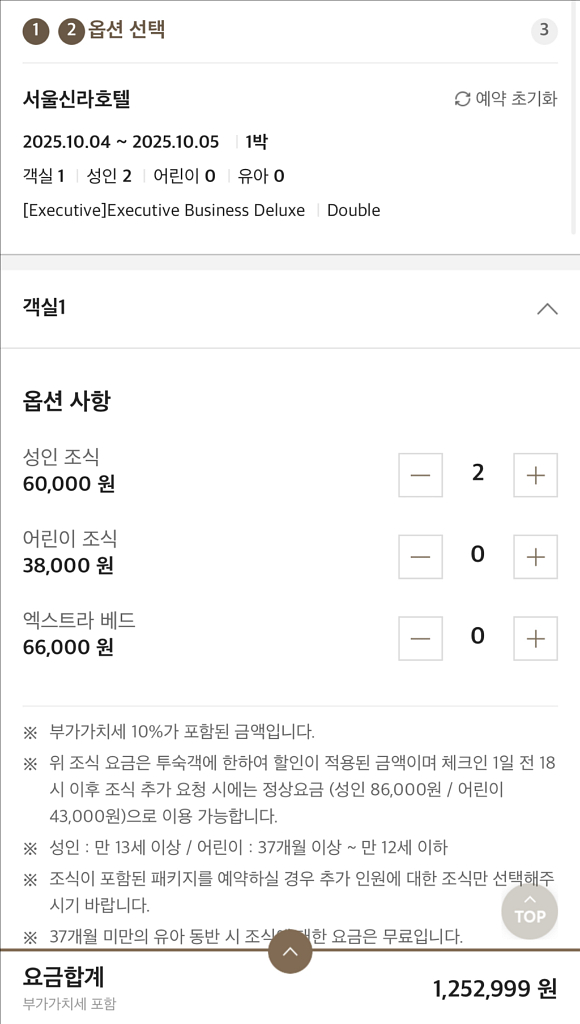Click the plus icon for 엑스트라 베드
580x1024 pixels.
[x=535, y=638]
